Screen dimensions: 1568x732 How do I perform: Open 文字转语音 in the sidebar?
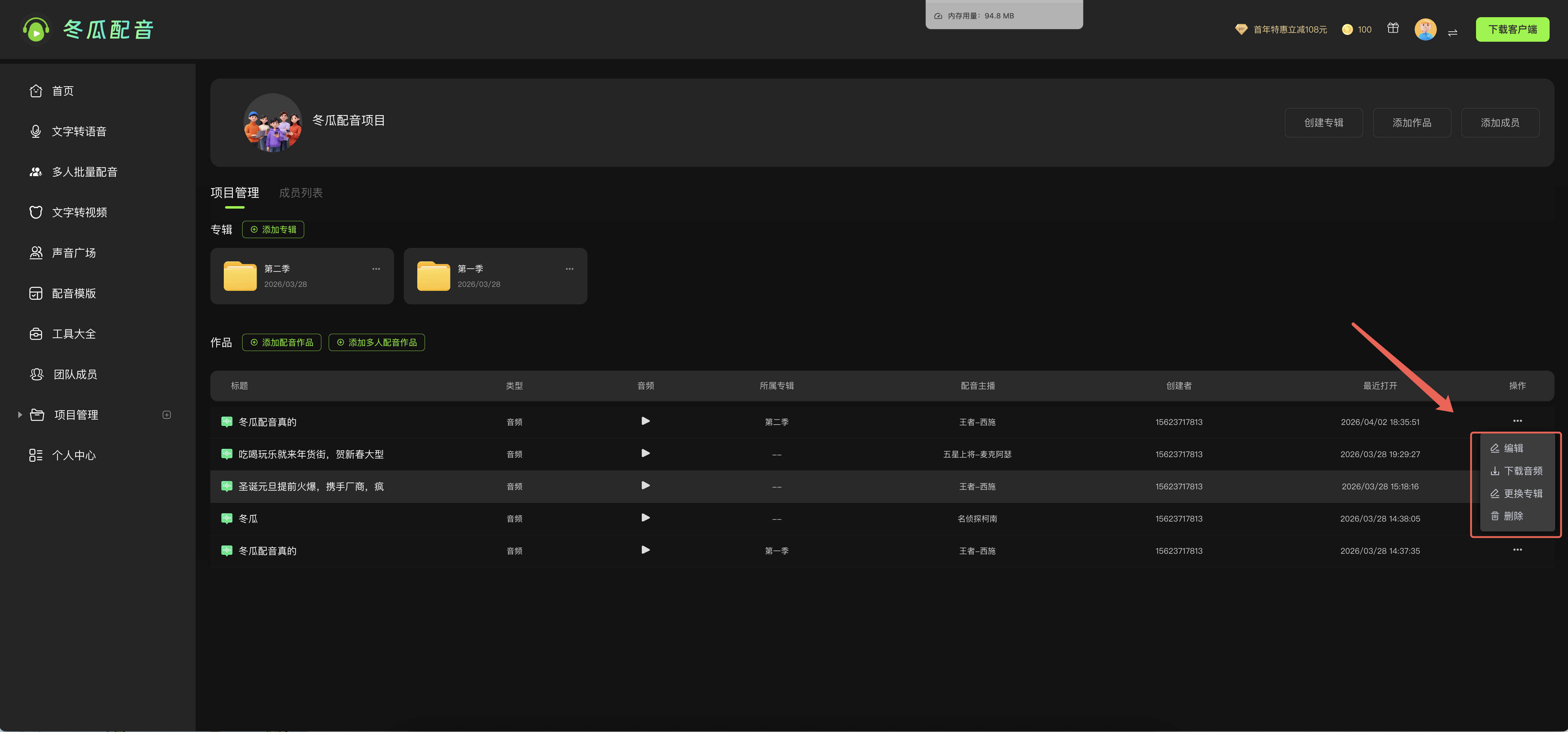[78, 132]
